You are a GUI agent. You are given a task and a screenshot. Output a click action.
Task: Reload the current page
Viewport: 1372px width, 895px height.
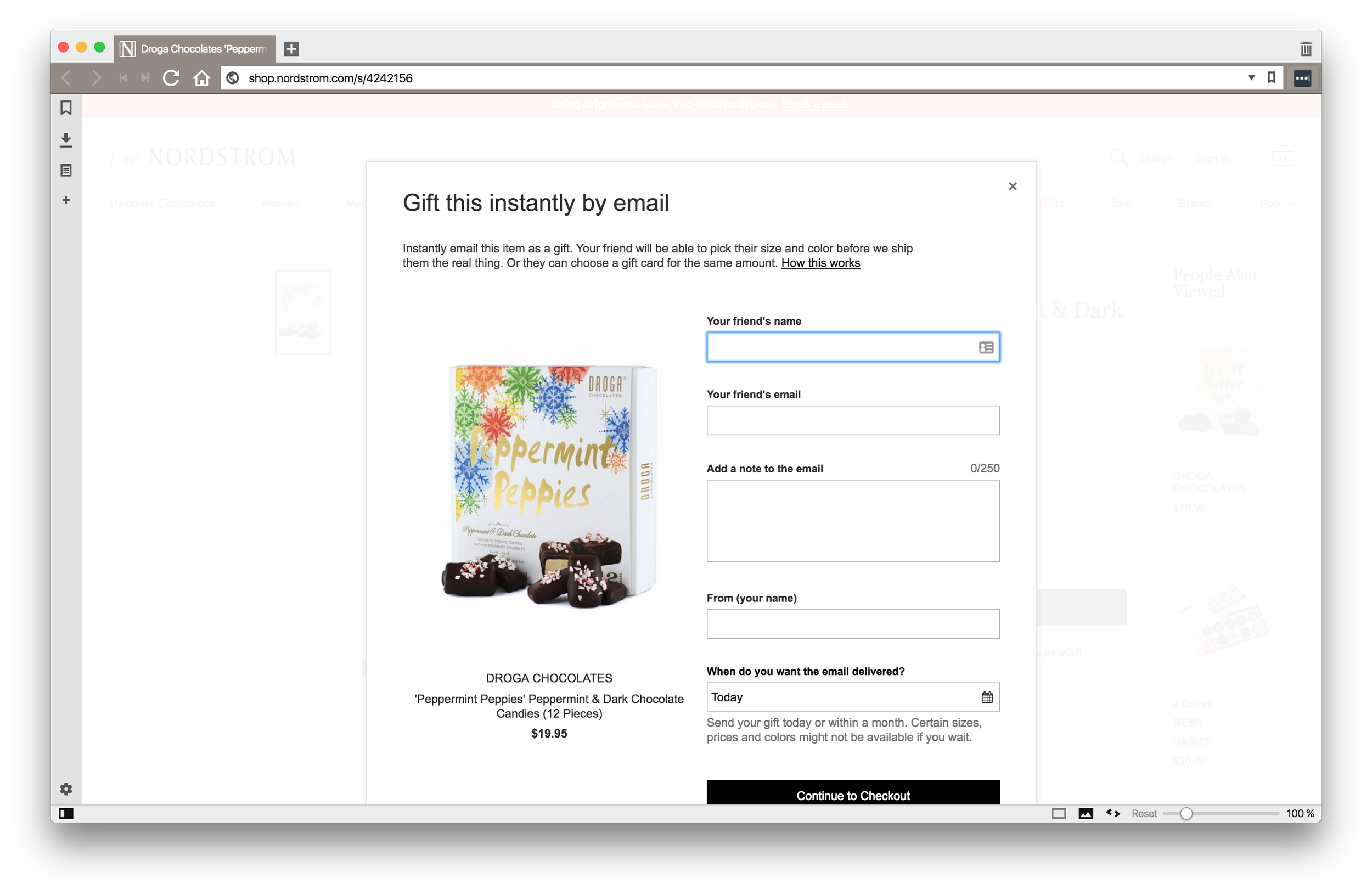(x=172, y=78)
